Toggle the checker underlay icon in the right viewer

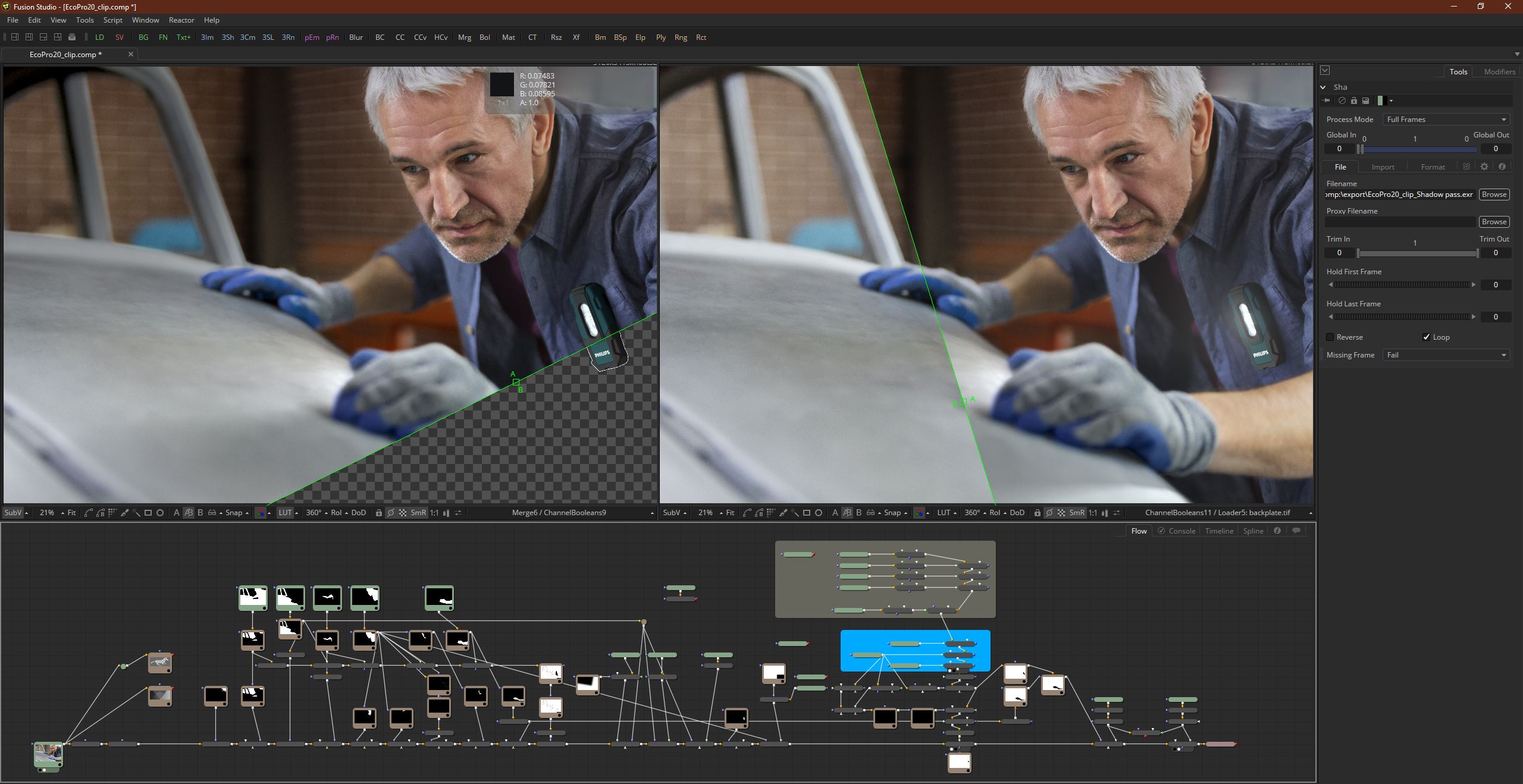click(x=1061, y=513)
